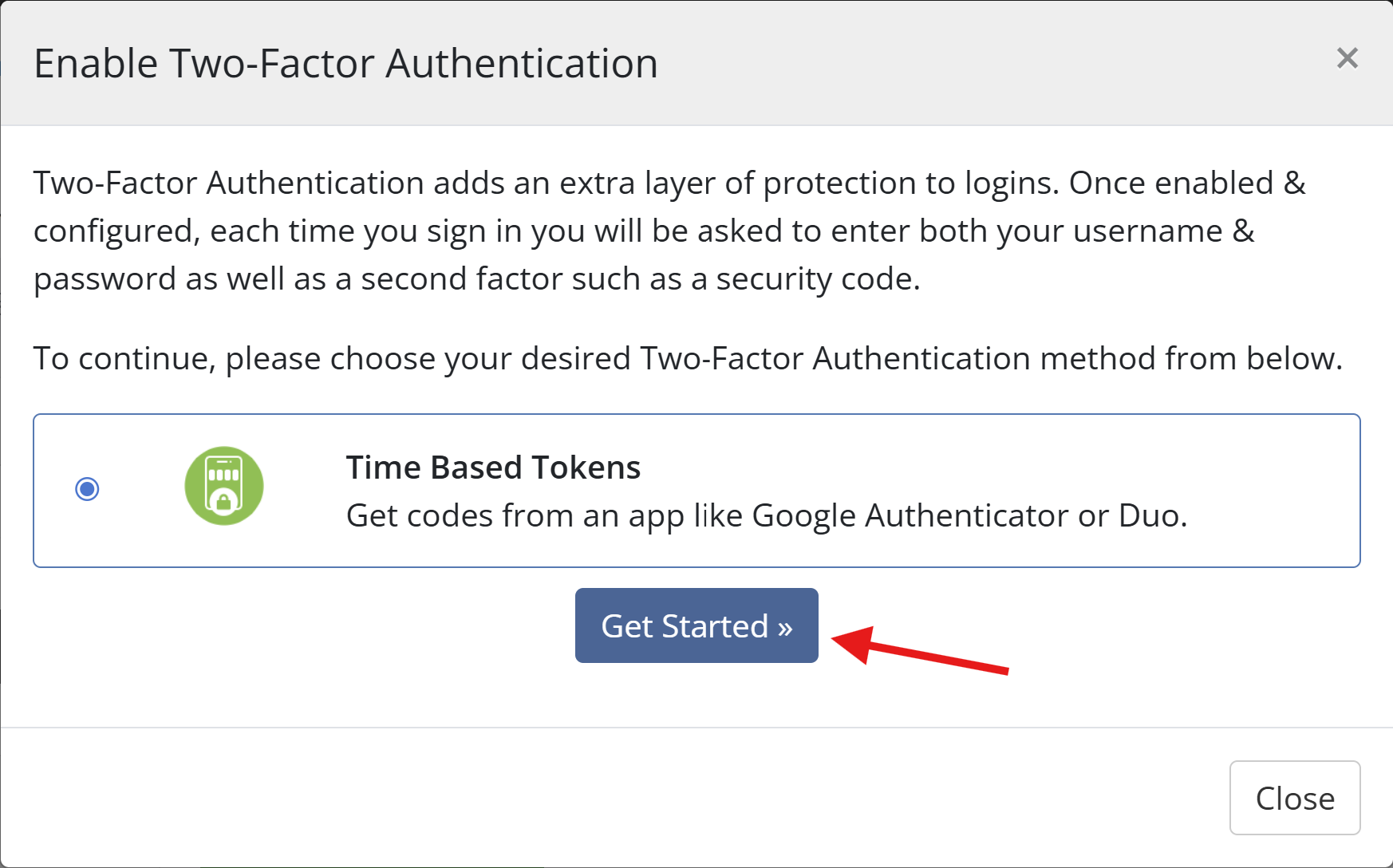
Task: Click the gray modal header bar
Action: click(x=957, y=64)
